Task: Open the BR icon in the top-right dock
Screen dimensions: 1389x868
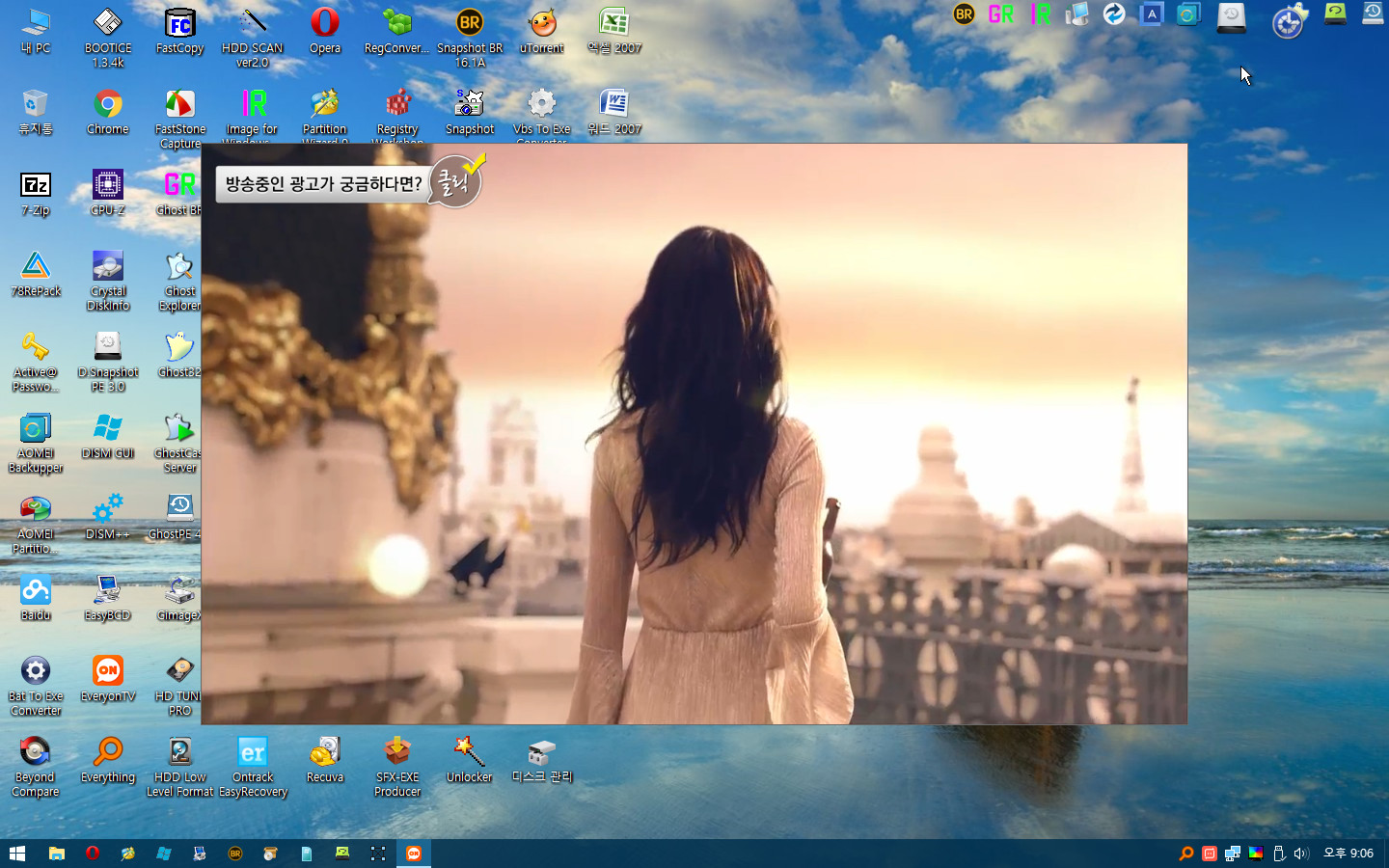Action: pyautogui.click(x=964, y=14)
